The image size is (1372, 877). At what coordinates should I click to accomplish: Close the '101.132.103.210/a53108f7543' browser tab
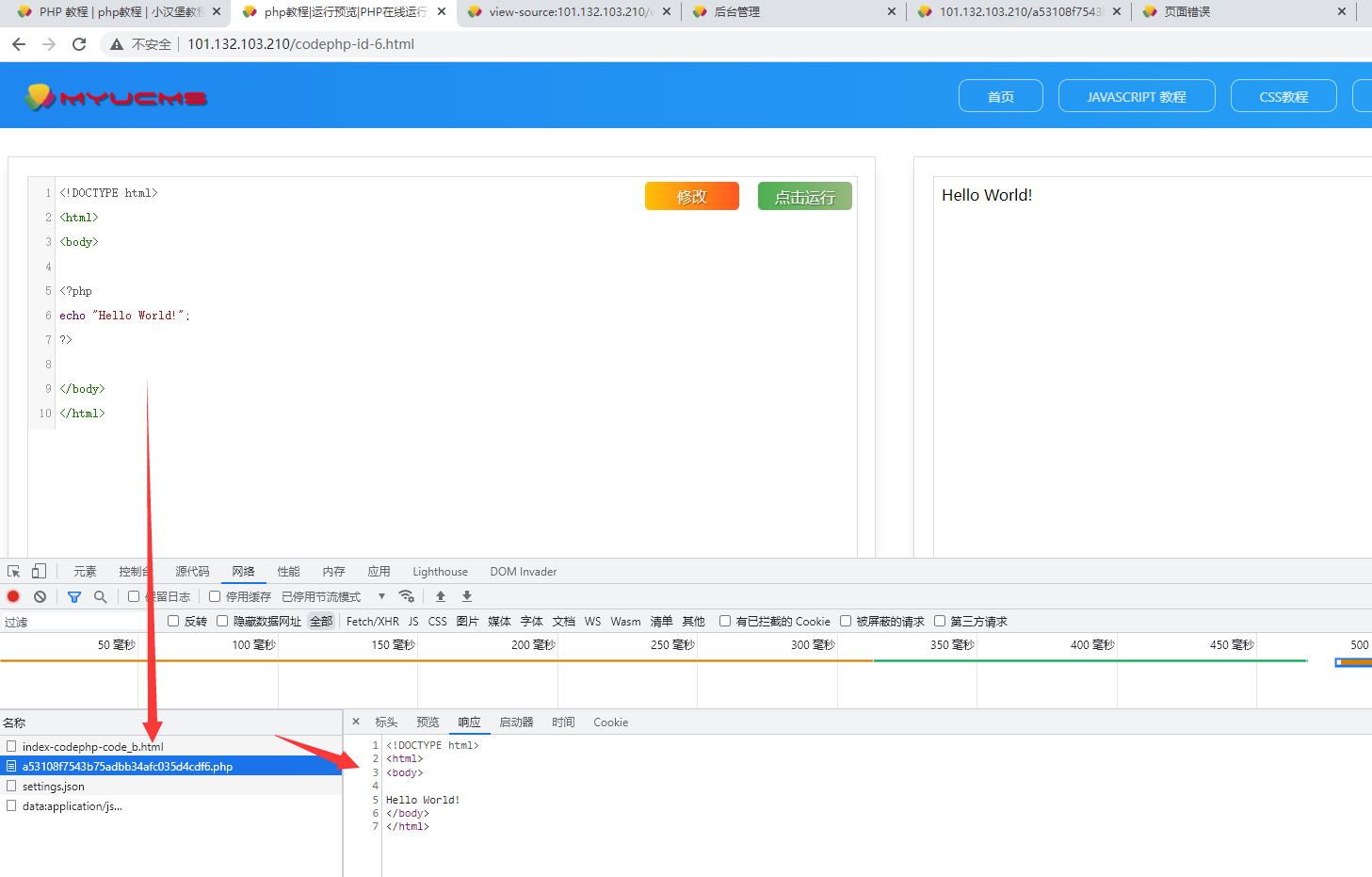(1117, 11)
